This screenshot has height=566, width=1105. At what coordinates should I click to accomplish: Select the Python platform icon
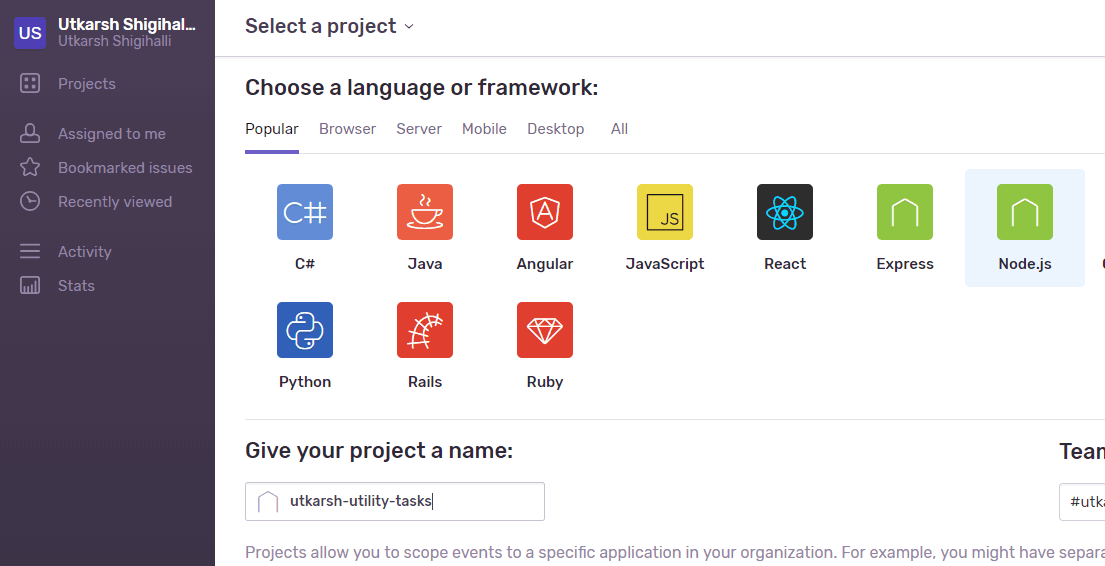[304, 330]
